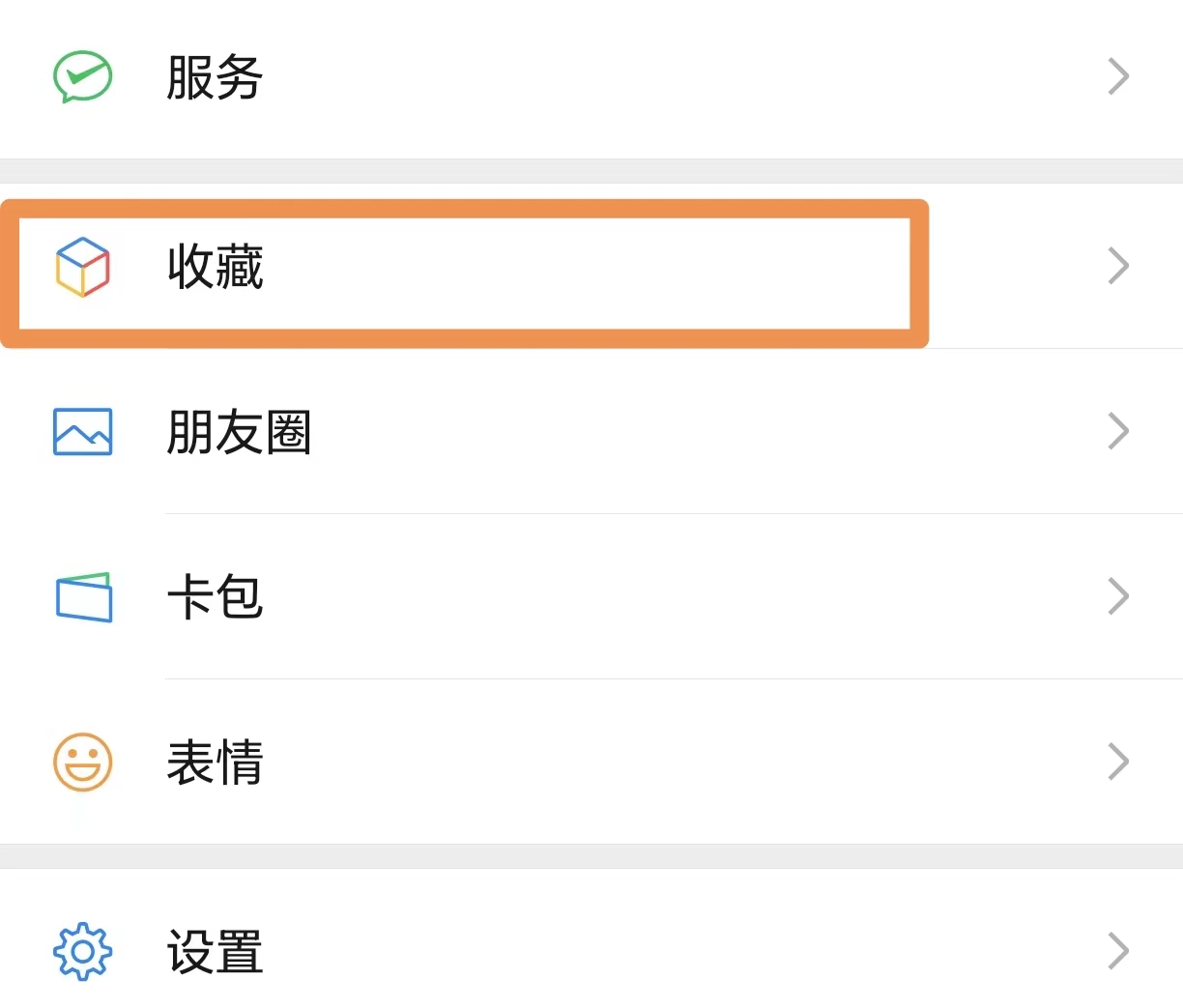Tap the 卡包 text label
Screen dimensions: 1183x1008
point(215,597)
